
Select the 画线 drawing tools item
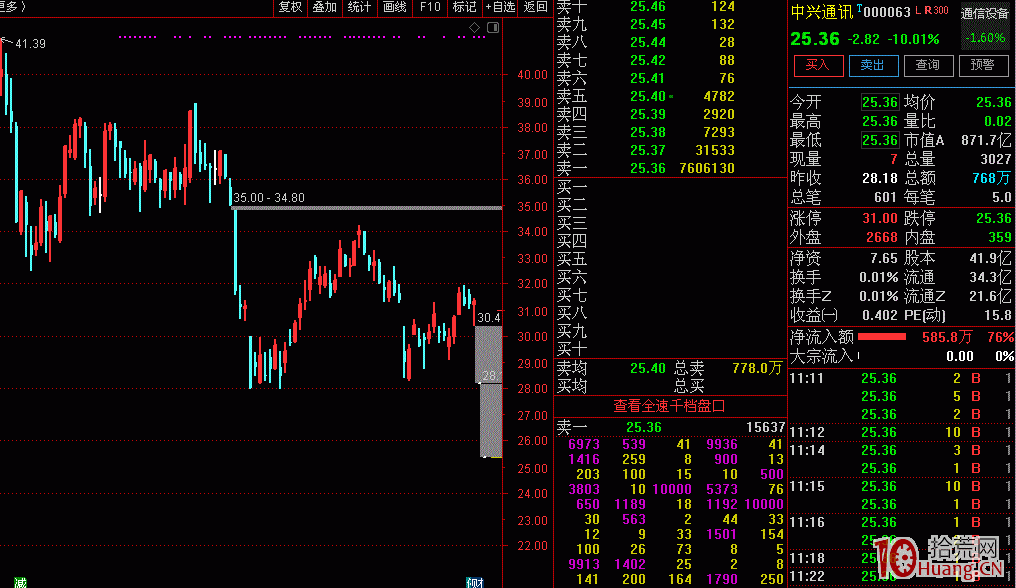(x=394, y=7)
